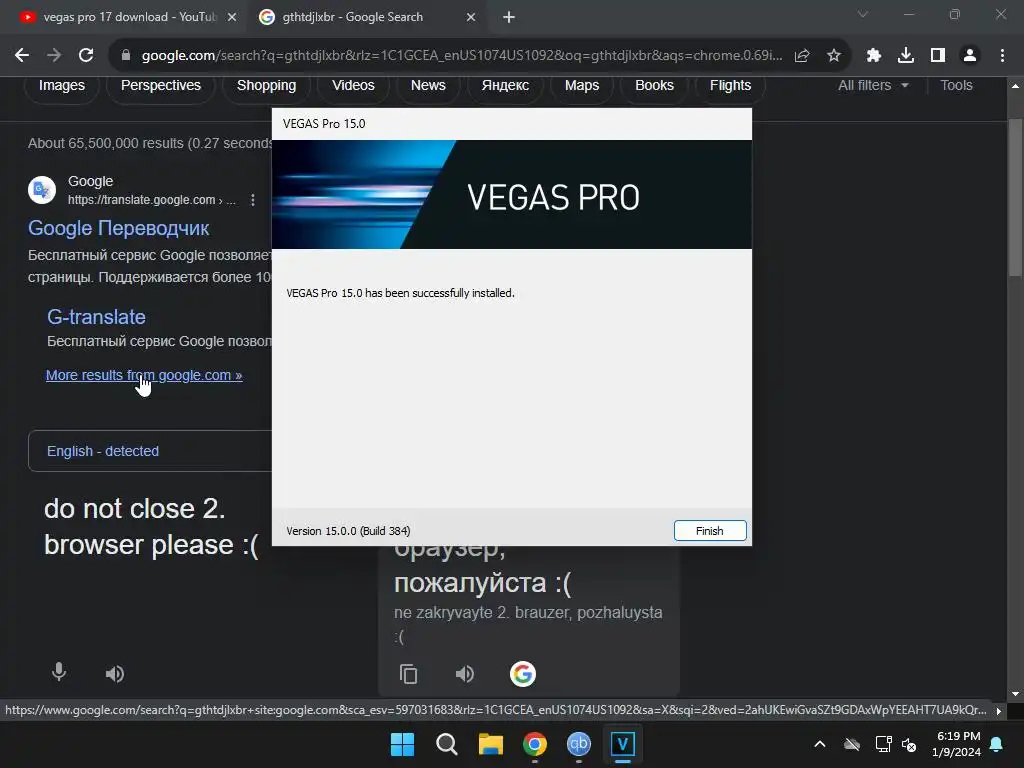Expand the All filters dropdown
Screen dimensions: 1024x768
tap(873, 86)
